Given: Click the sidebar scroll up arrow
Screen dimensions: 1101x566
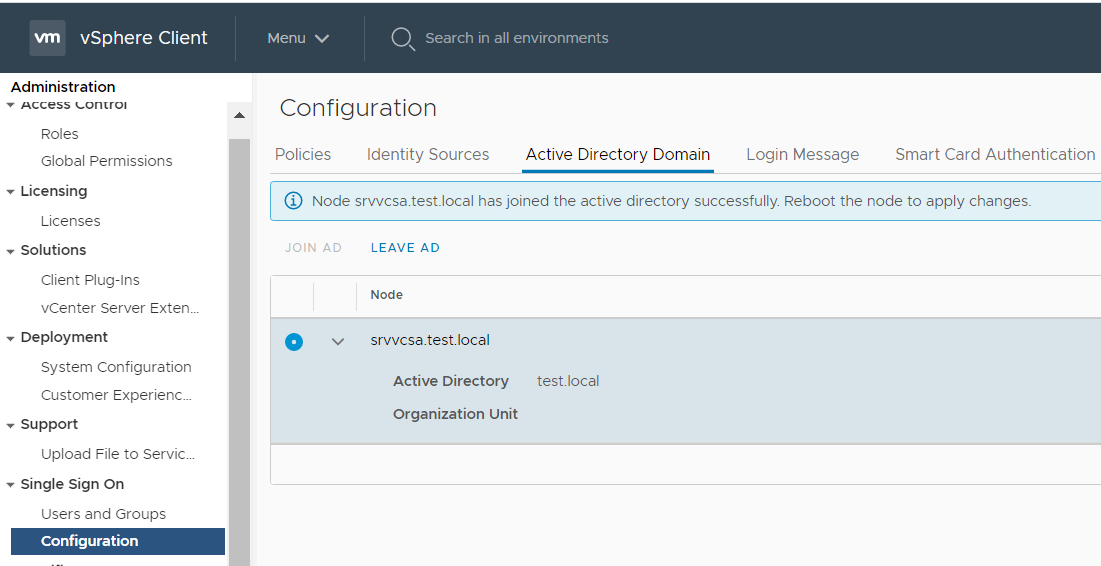Looking at the screenshot, I should tap(239, 114).
